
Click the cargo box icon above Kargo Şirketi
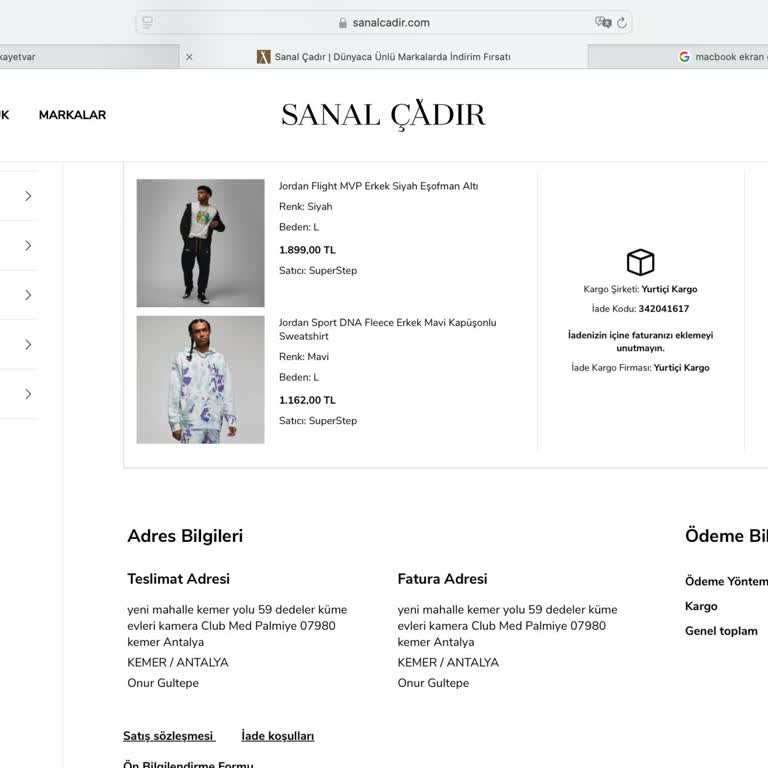pyautogui.click(x=640, y=262)
